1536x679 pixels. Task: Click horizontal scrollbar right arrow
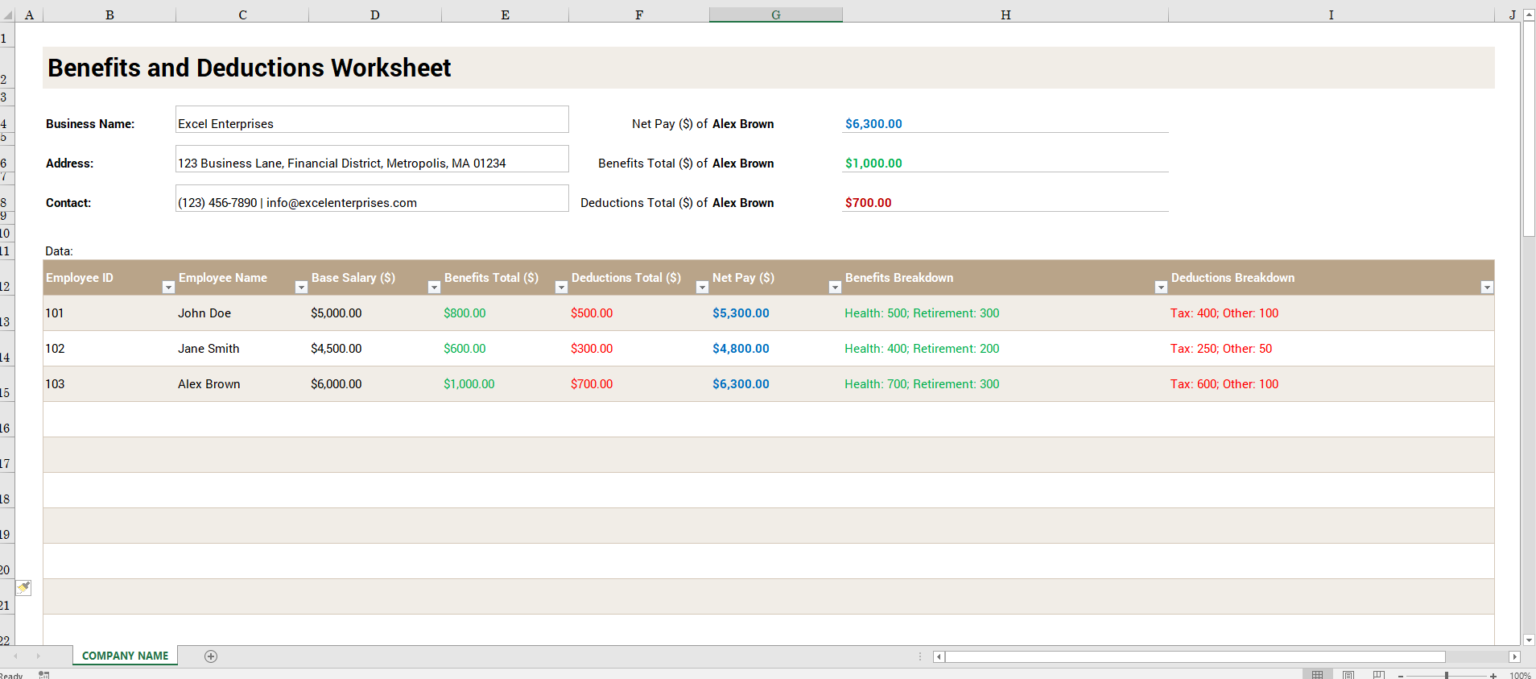(1514, 657)
